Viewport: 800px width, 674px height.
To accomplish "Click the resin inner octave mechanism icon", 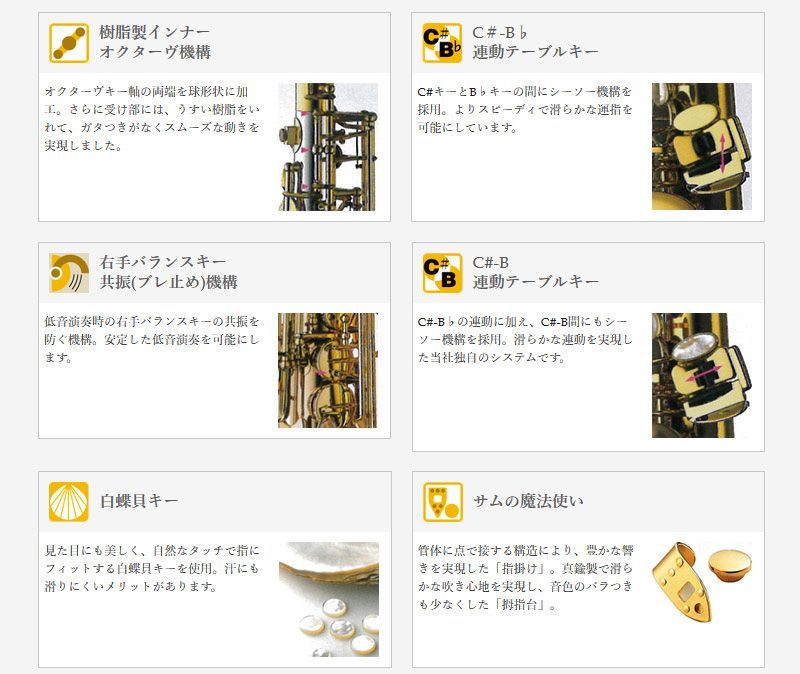I will (x=69, y=43).
